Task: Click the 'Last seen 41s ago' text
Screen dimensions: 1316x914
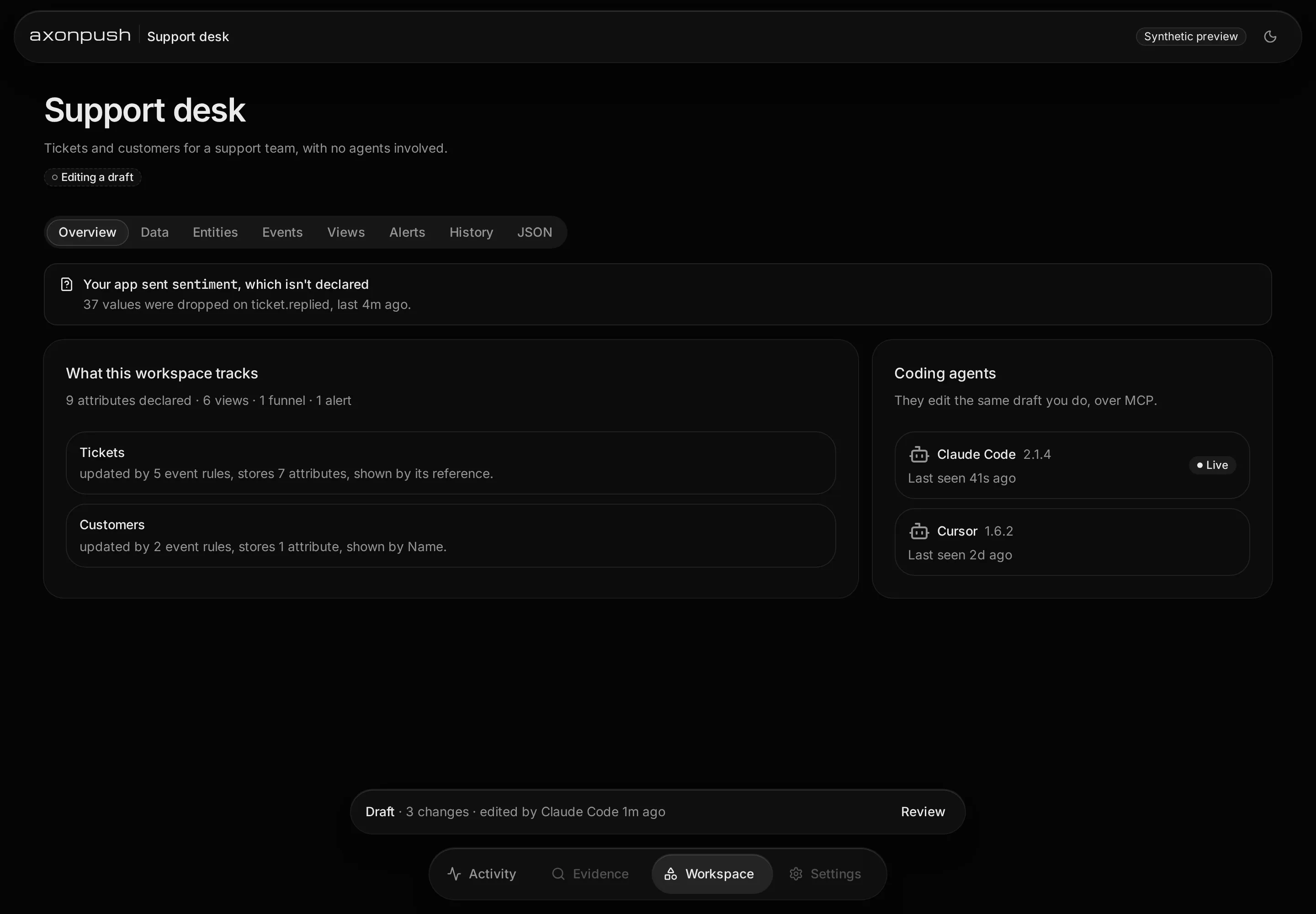Action: [x=961, y=478]
